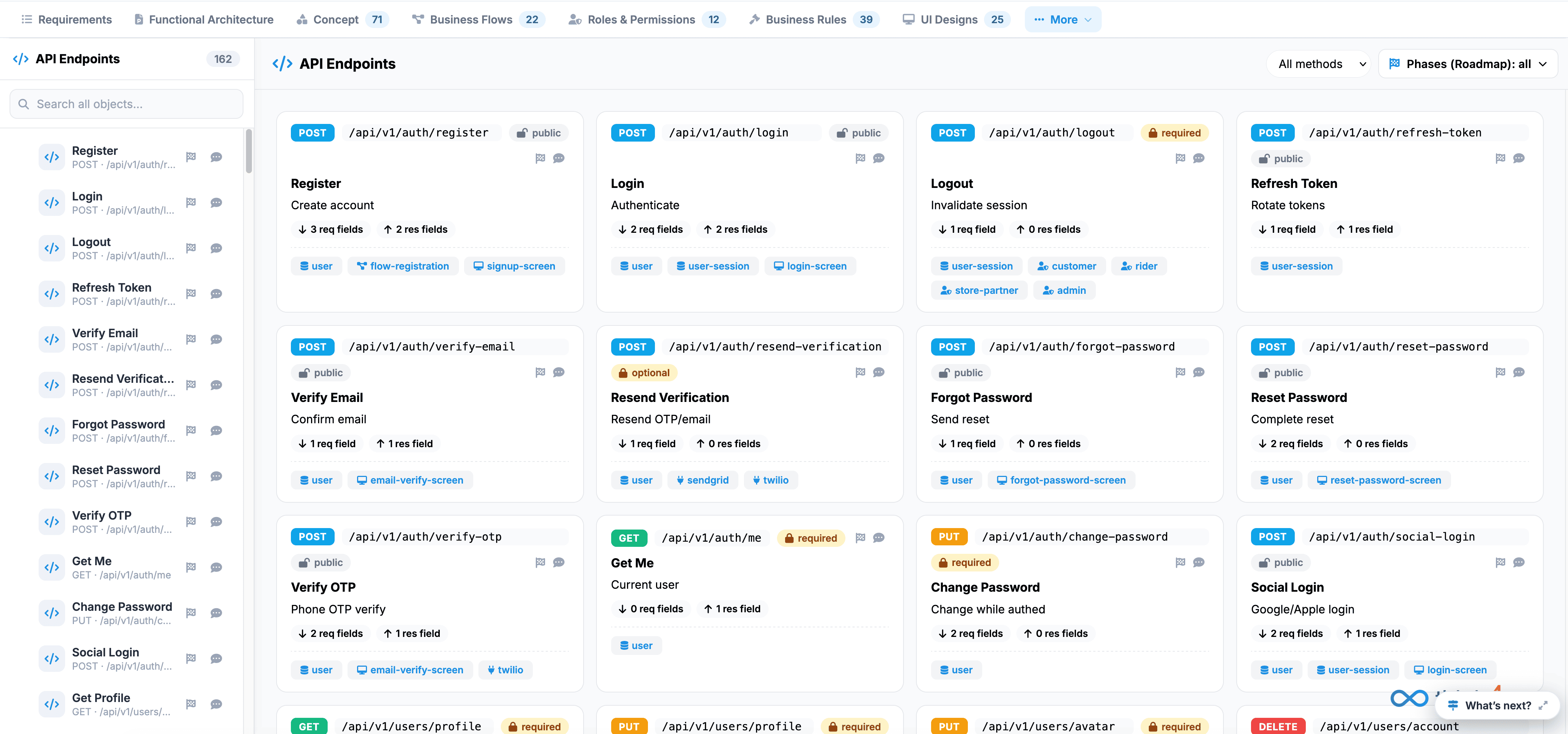This screenshot has height=734, width=1568.
Task: Open comments on the Register card
Action: point(559,158)
